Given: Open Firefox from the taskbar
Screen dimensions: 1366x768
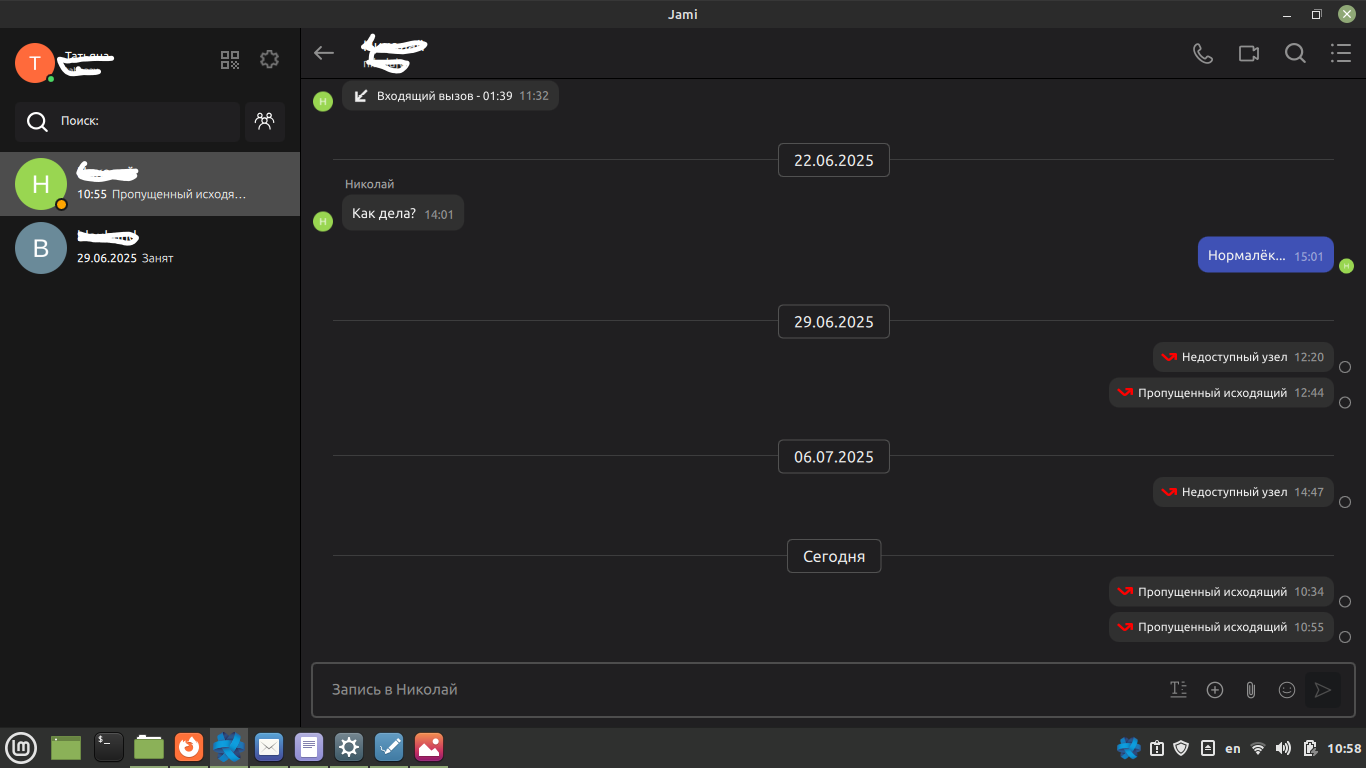Looking at the screenshot, I should (189, 747).
